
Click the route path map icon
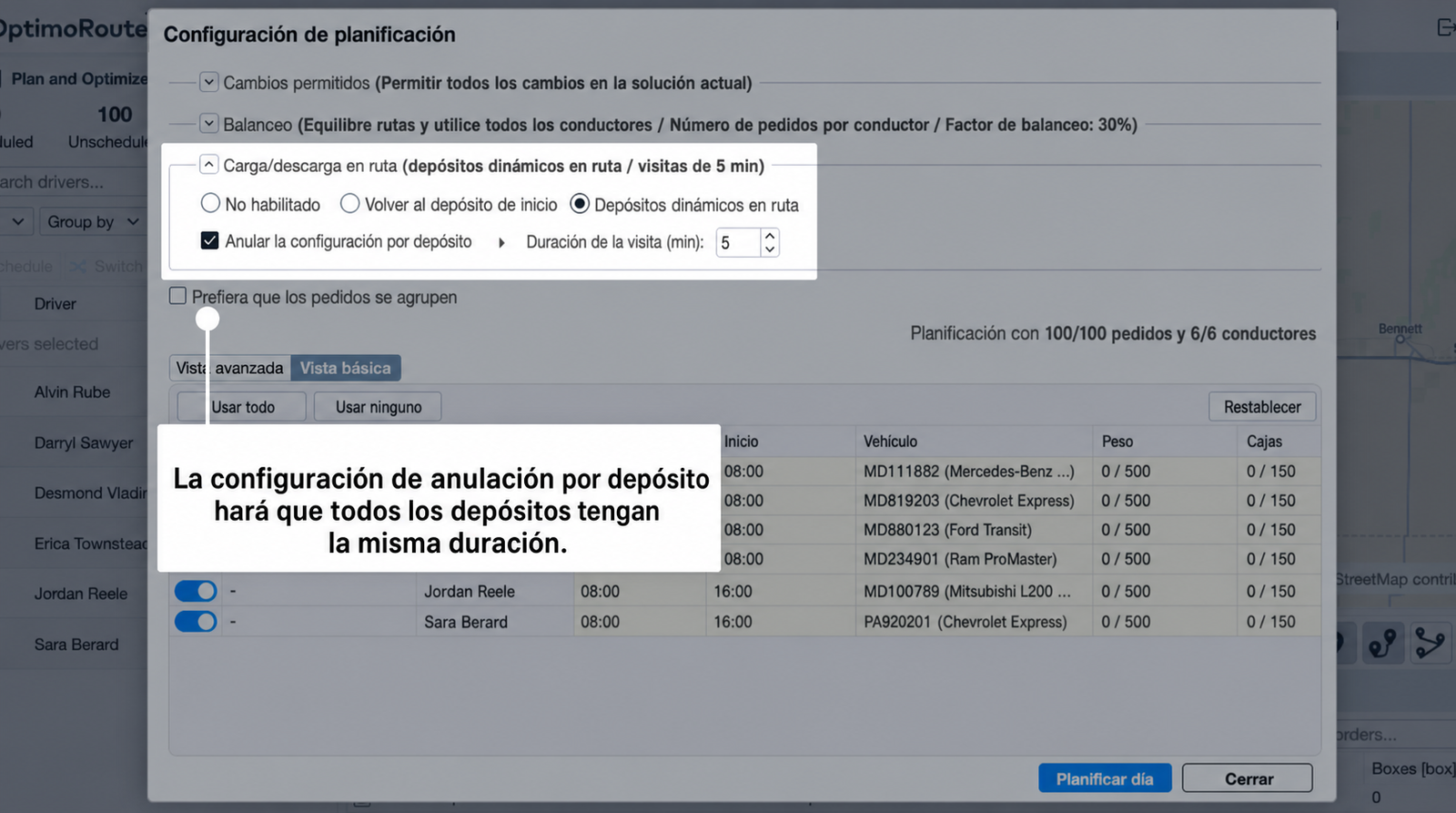click(x=1383, y=643)
